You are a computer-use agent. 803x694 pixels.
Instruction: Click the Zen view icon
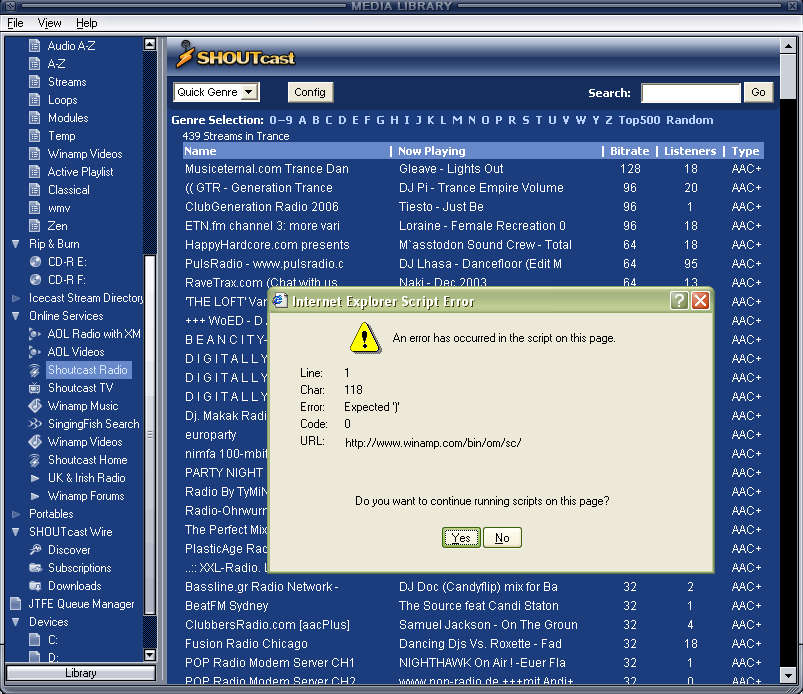tap(34, 226)
